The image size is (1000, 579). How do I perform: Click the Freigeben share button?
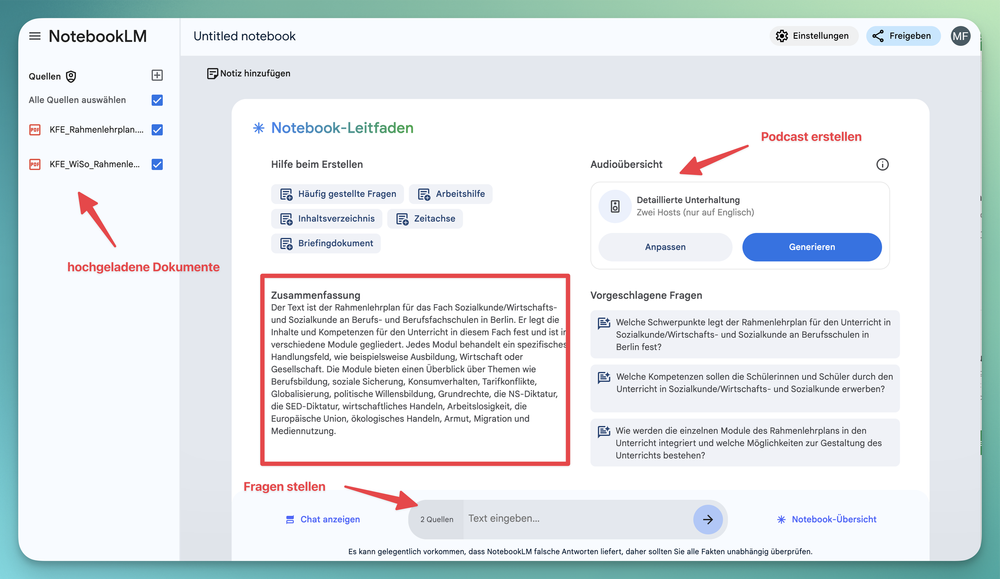pos(902,36)
